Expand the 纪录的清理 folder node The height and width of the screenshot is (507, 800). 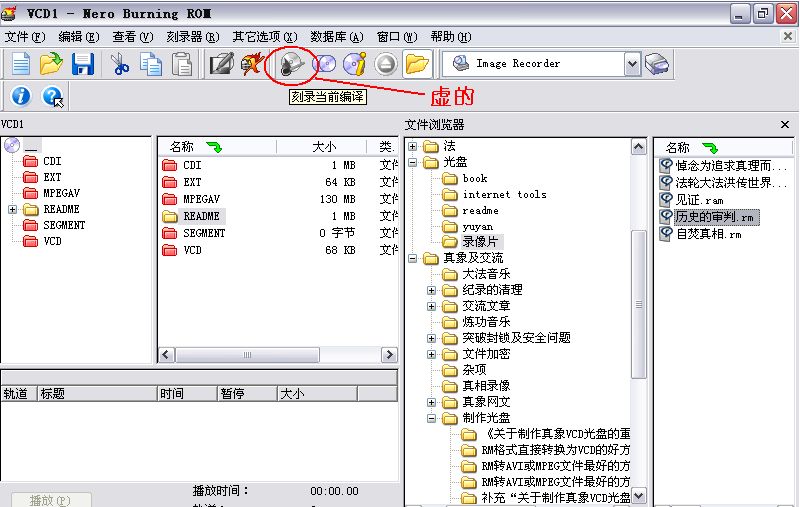pyautogui.click(x=431, y=290)
